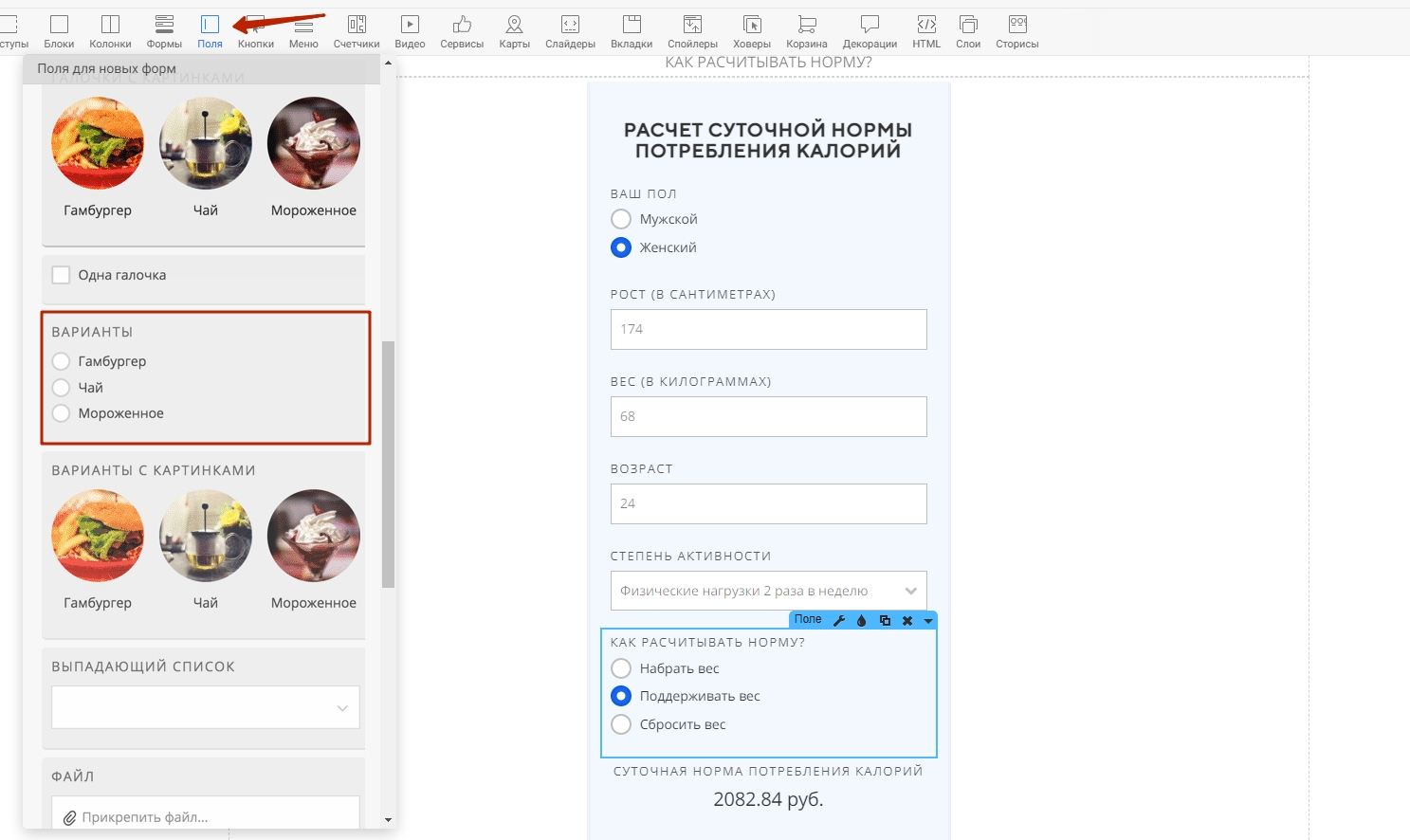Screen dimensions: 1410x840
Task: Open the Блоки elements panel
Action: (x=59, y=31)
